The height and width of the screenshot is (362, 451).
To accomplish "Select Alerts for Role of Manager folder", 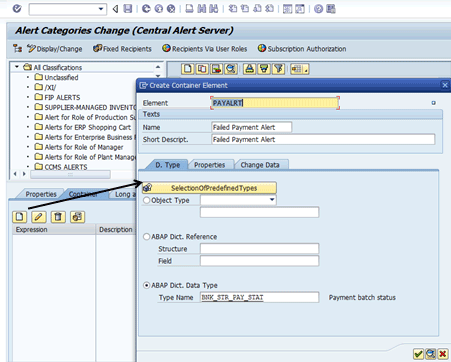I will tap(79, 147).
